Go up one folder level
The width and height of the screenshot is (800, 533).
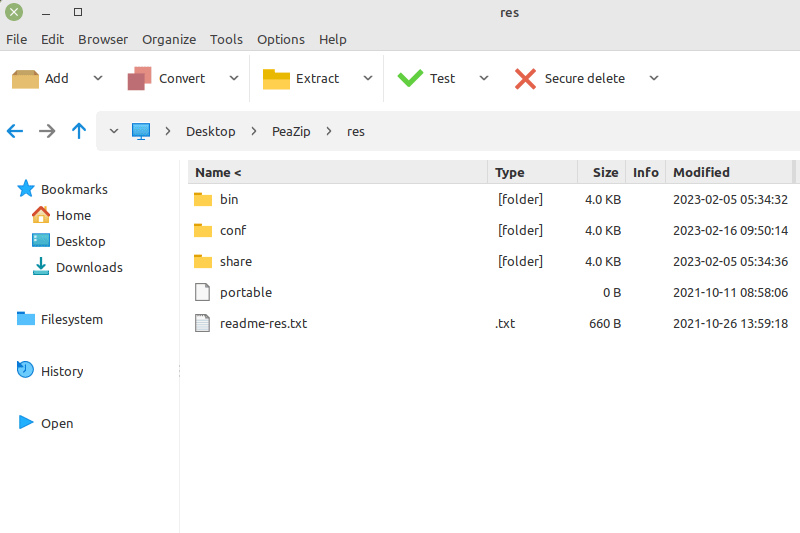coord(79,131)
